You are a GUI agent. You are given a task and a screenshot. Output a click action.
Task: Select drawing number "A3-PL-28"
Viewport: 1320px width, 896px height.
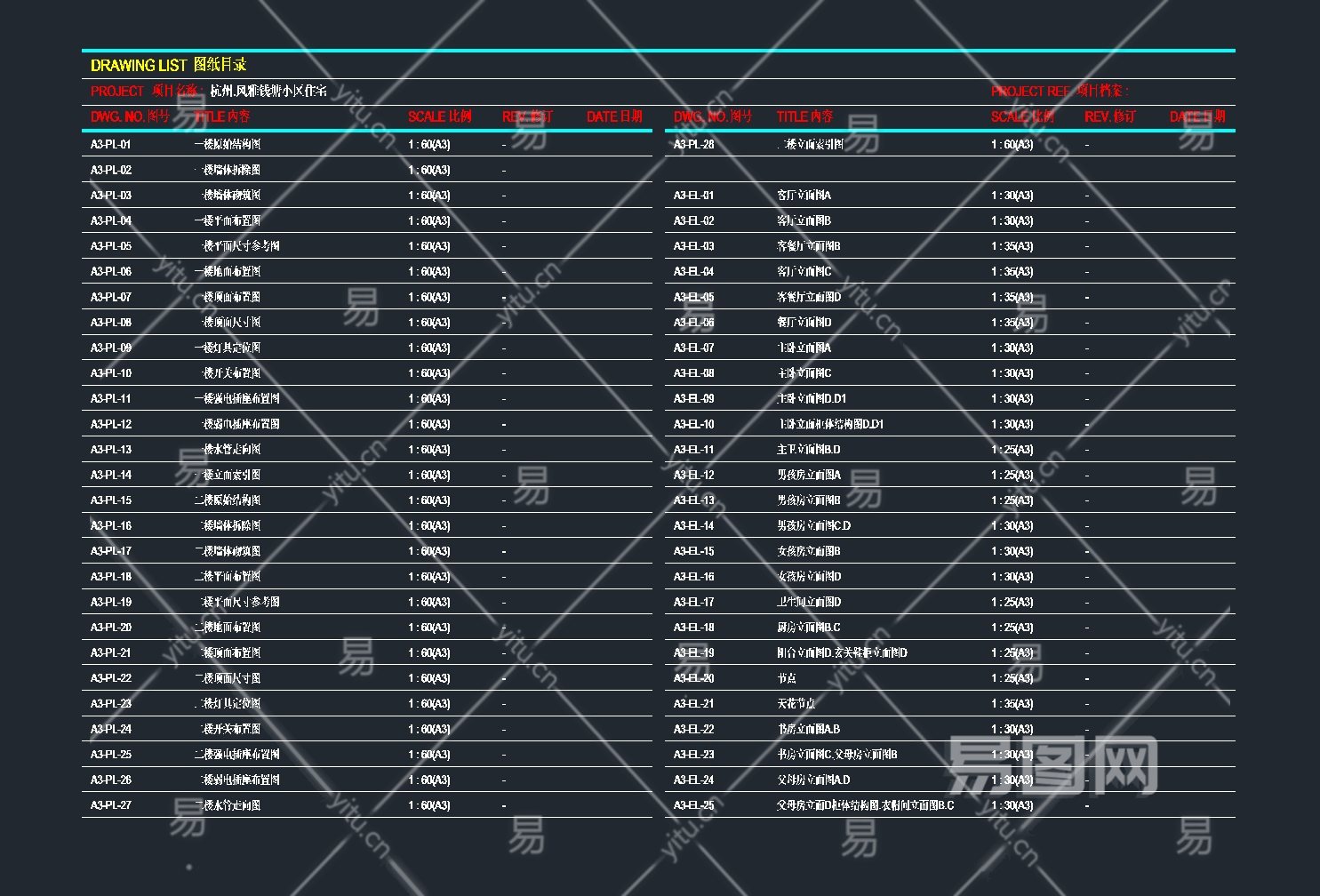click(x=694, y=144)
